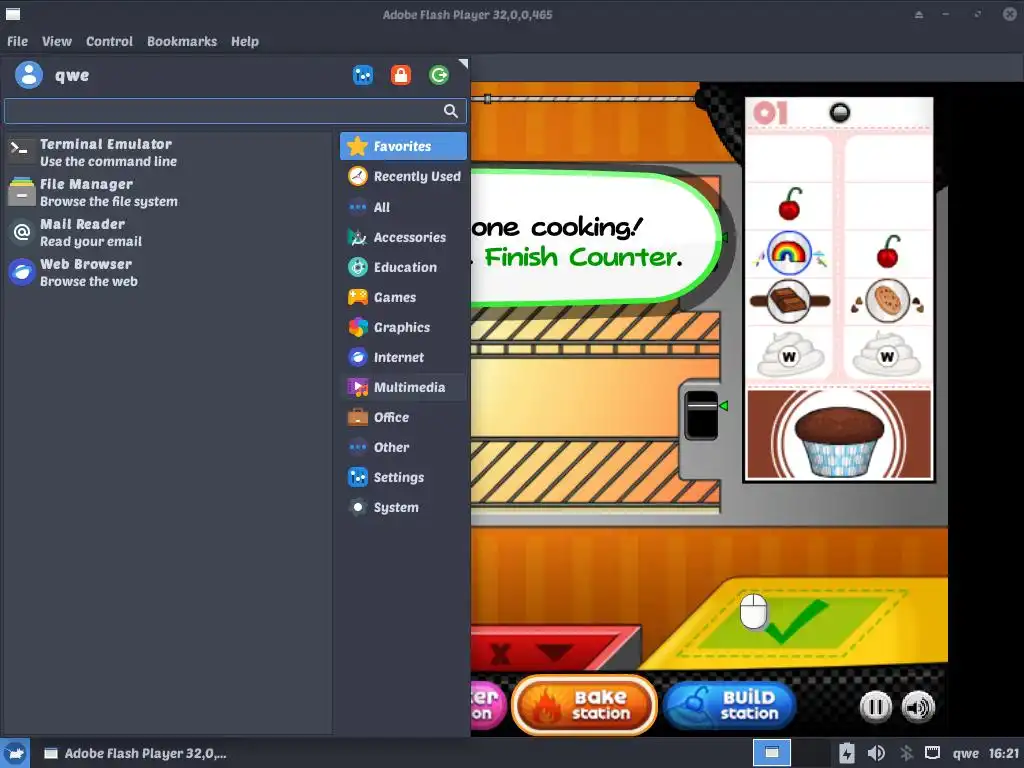Click the volume tray icon
The width and height of the screenshot is (1024, 768).
876,753
